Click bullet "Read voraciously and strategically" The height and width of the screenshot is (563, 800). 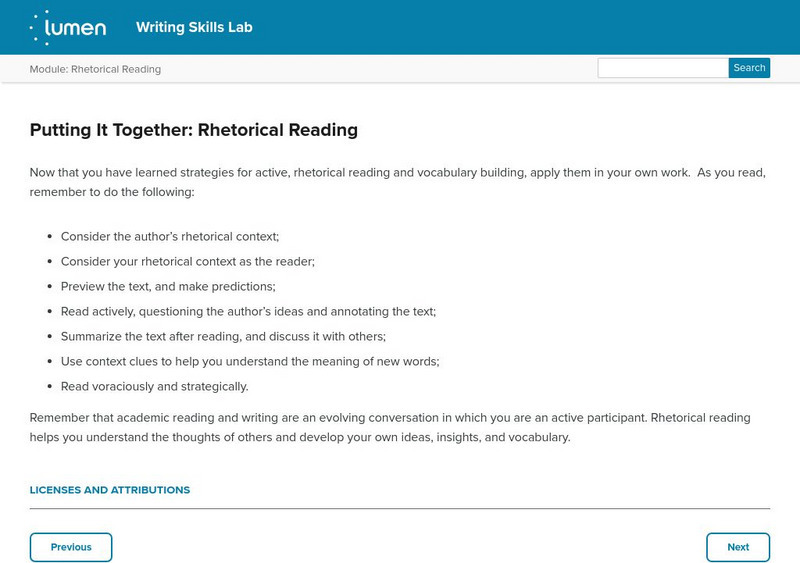click(x=155, y=386)
